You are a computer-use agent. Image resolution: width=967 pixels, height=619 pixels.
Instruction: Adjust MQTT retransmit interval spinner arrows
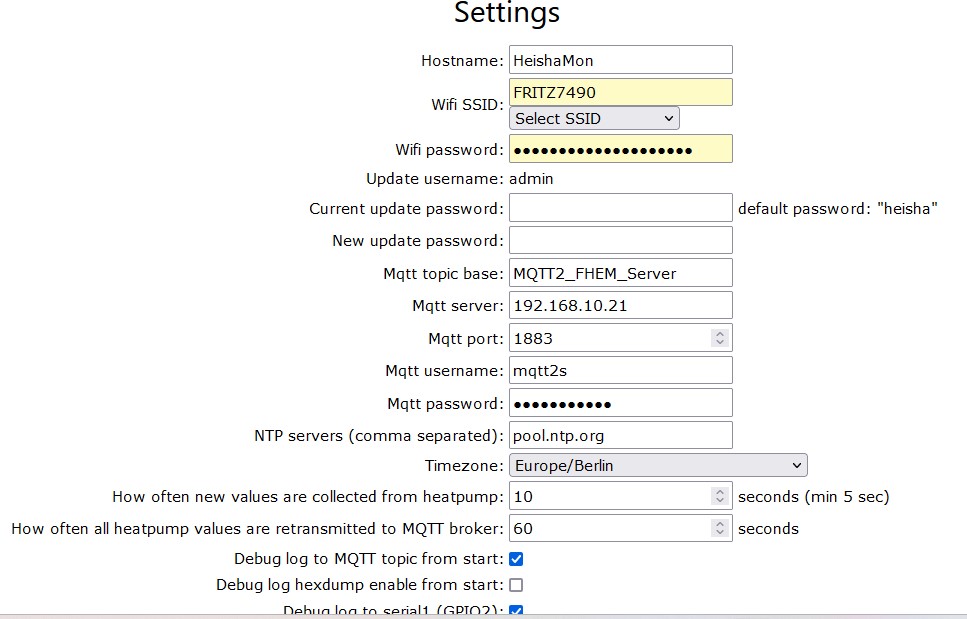click(719, 528)
